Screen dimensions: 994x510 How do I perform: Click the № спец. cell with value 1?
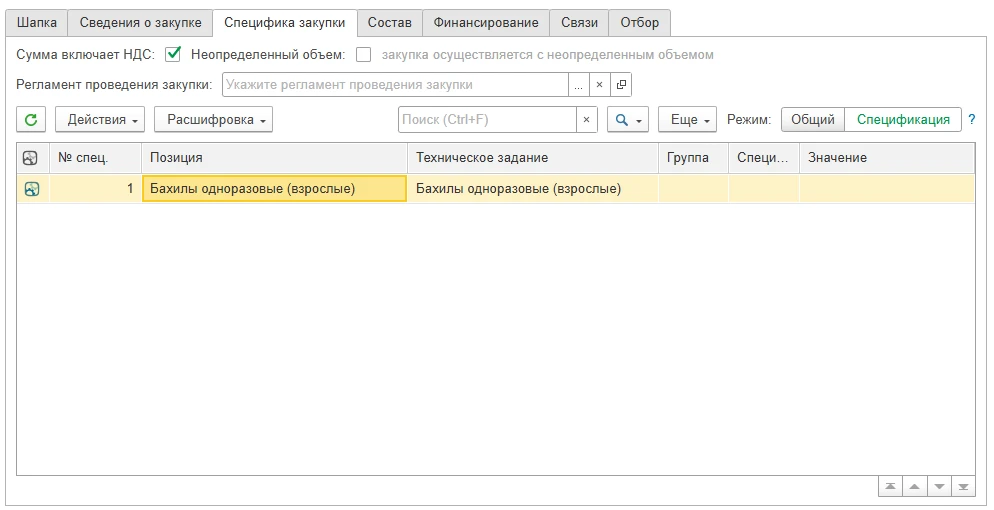pos(95,189)
